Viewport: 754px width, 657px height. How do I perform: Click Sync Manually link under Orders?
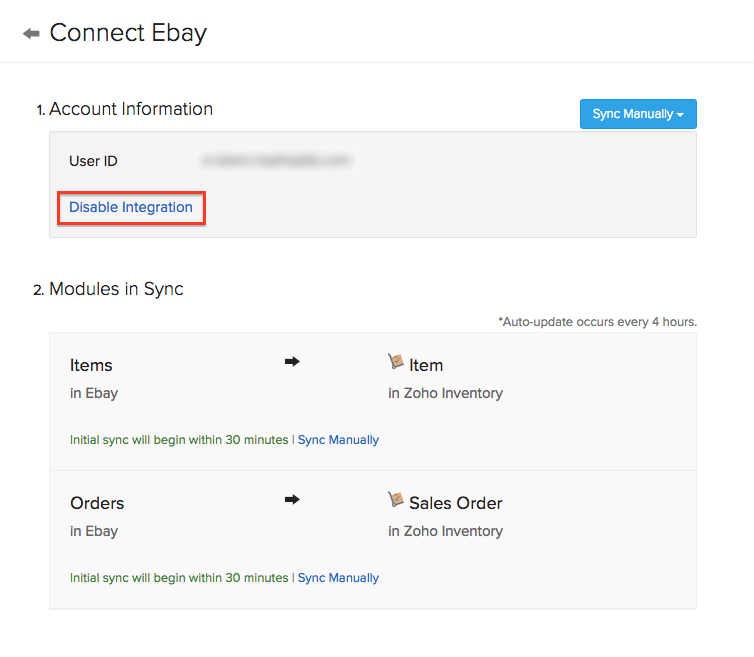(338, 578)
